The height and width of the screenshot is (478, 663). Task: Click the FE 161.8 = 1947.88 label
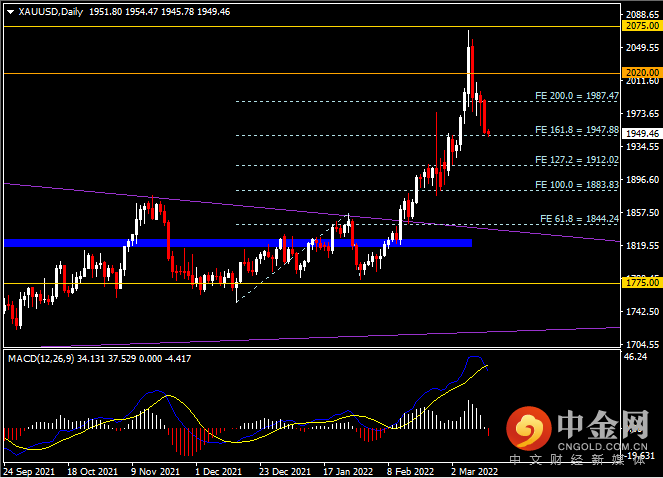coord(577,130)
